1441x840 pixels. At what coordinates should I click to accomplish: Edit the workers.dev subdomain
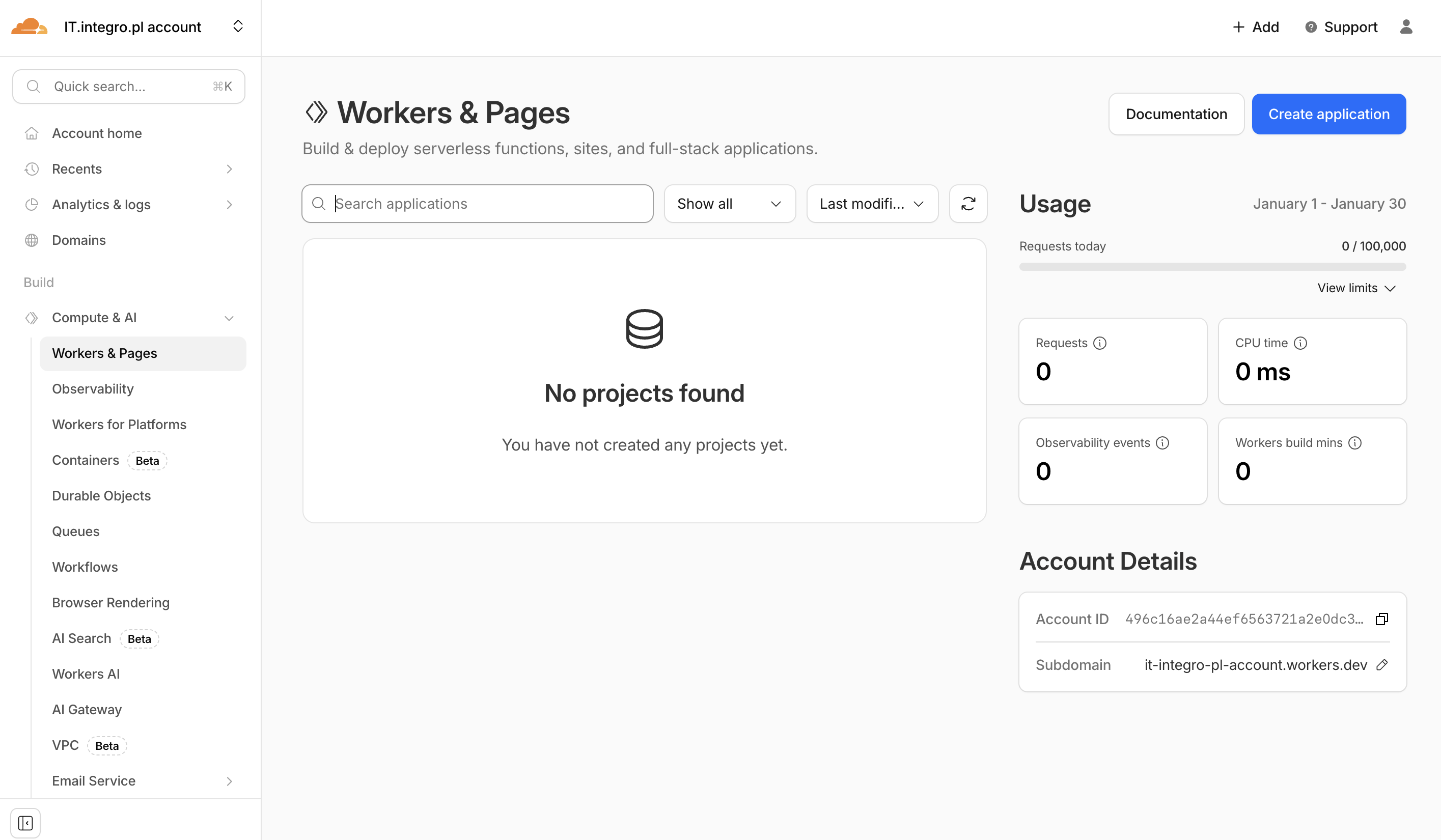coord(1382,665)
